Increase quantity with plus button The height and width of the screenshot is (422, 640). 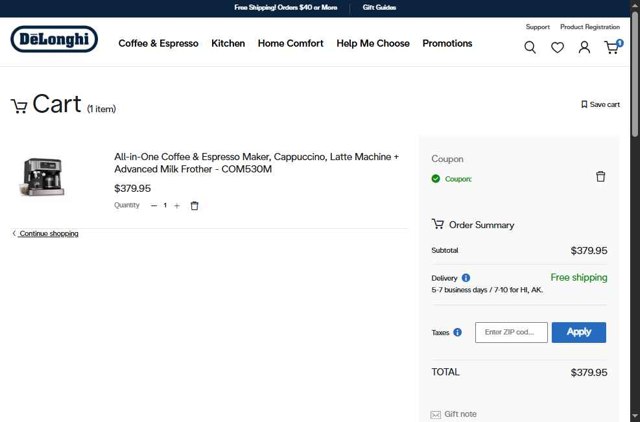(177, 206)
